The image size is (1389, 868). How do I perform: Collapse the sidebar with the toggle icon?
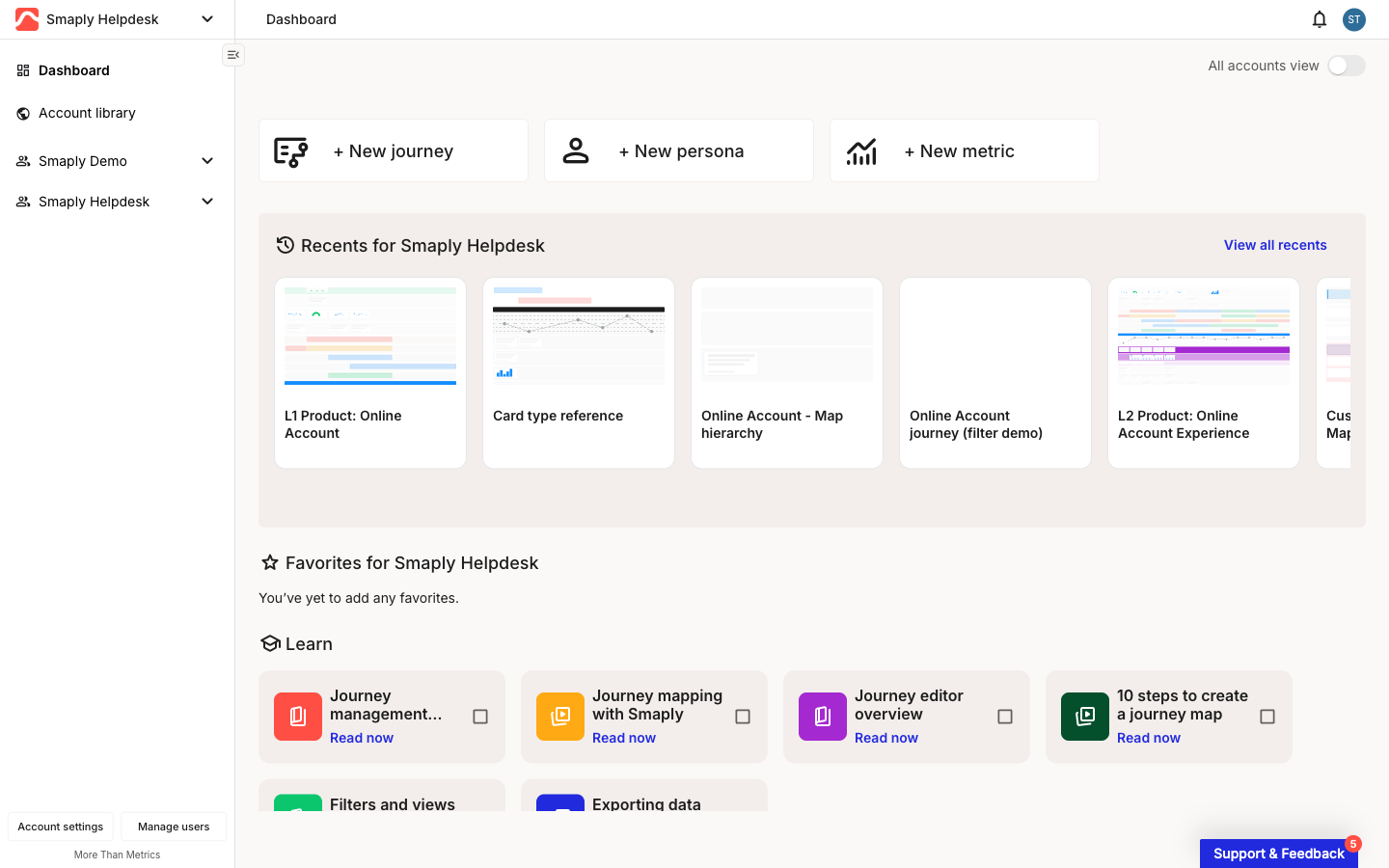click(233, 55)
